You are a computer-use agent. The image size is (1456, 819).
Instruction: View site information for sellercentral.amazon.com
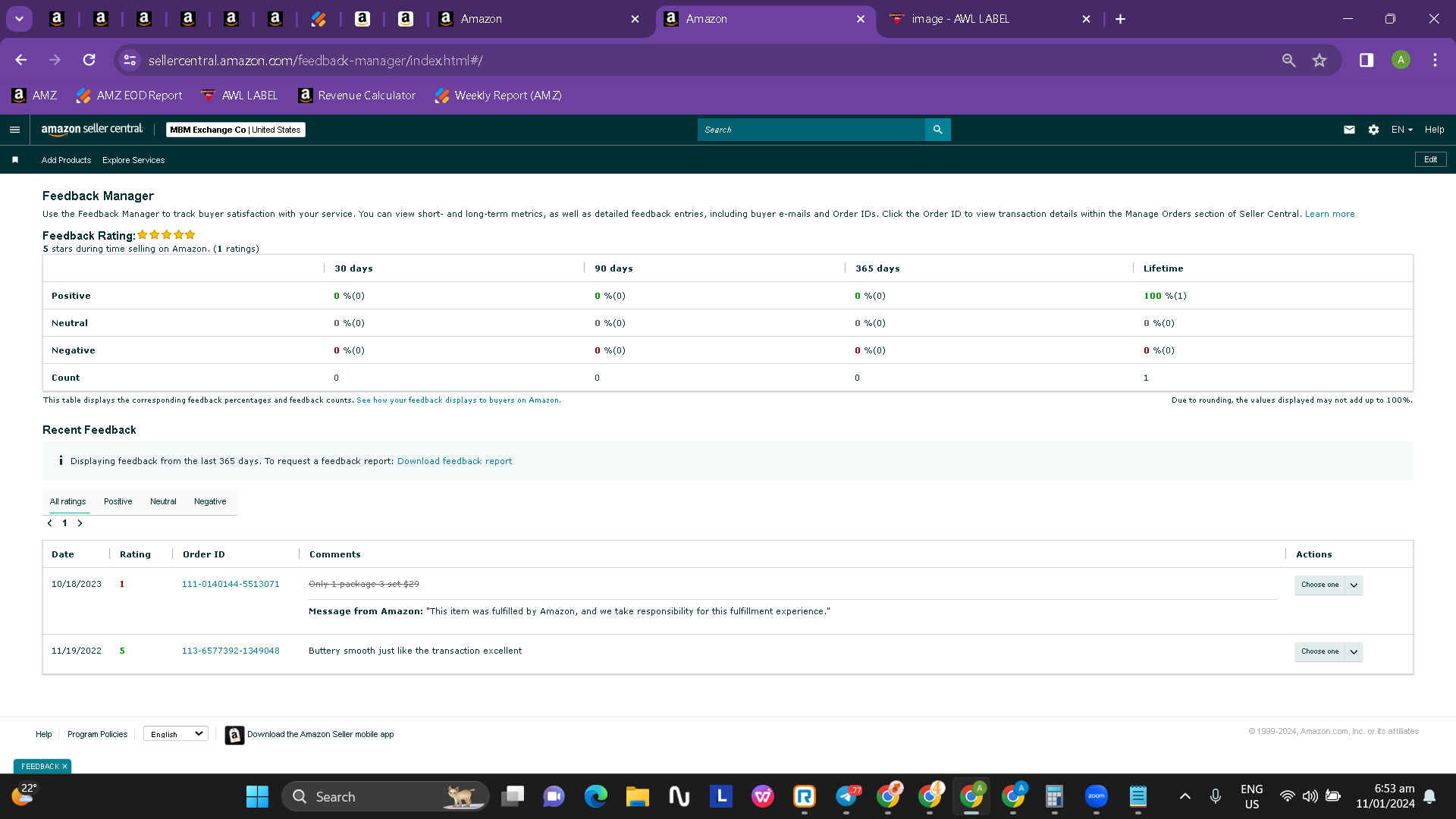click(x=130, y=60)
